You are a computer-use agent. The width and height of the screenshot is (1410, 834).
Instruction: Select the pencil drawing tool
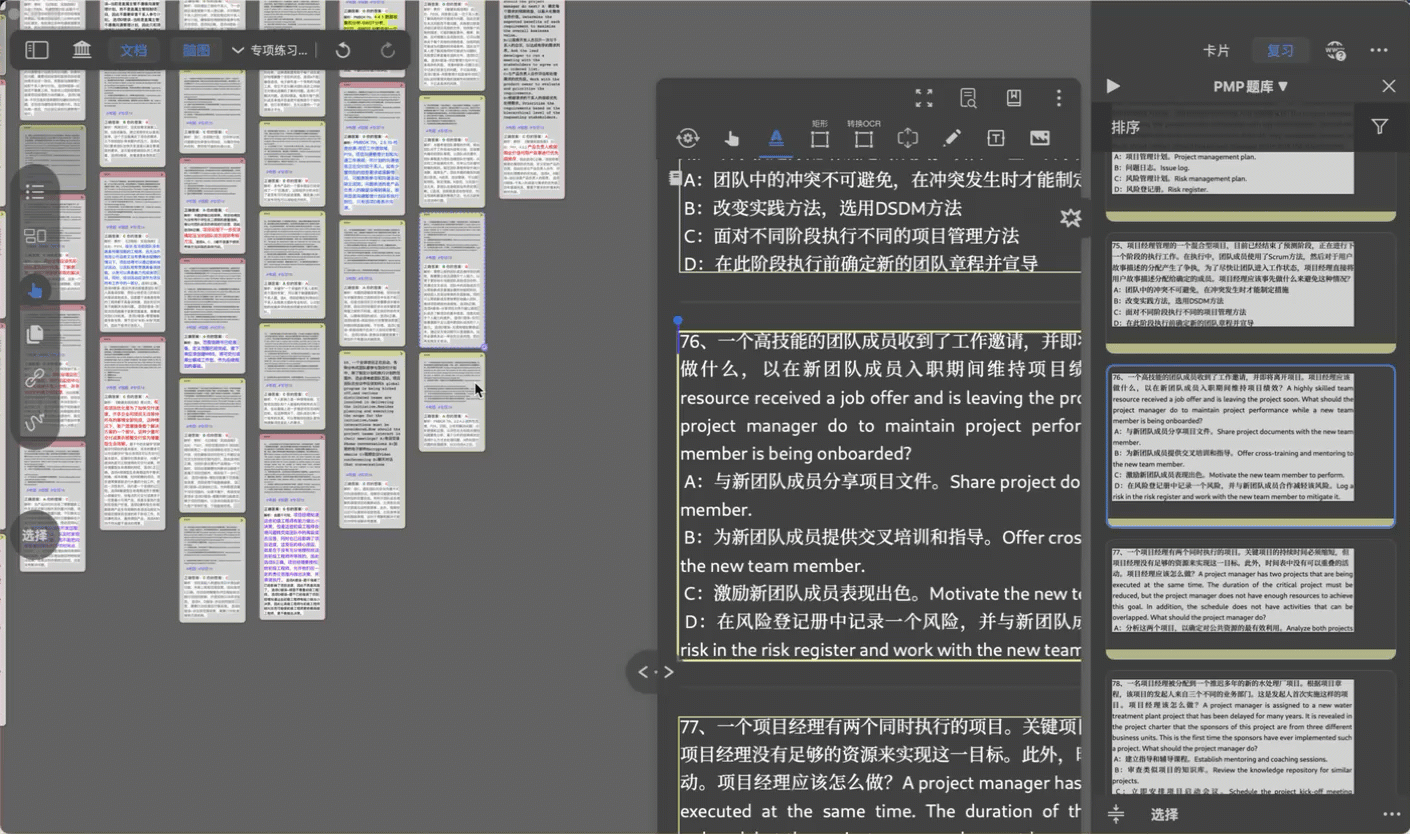(952, 139)
